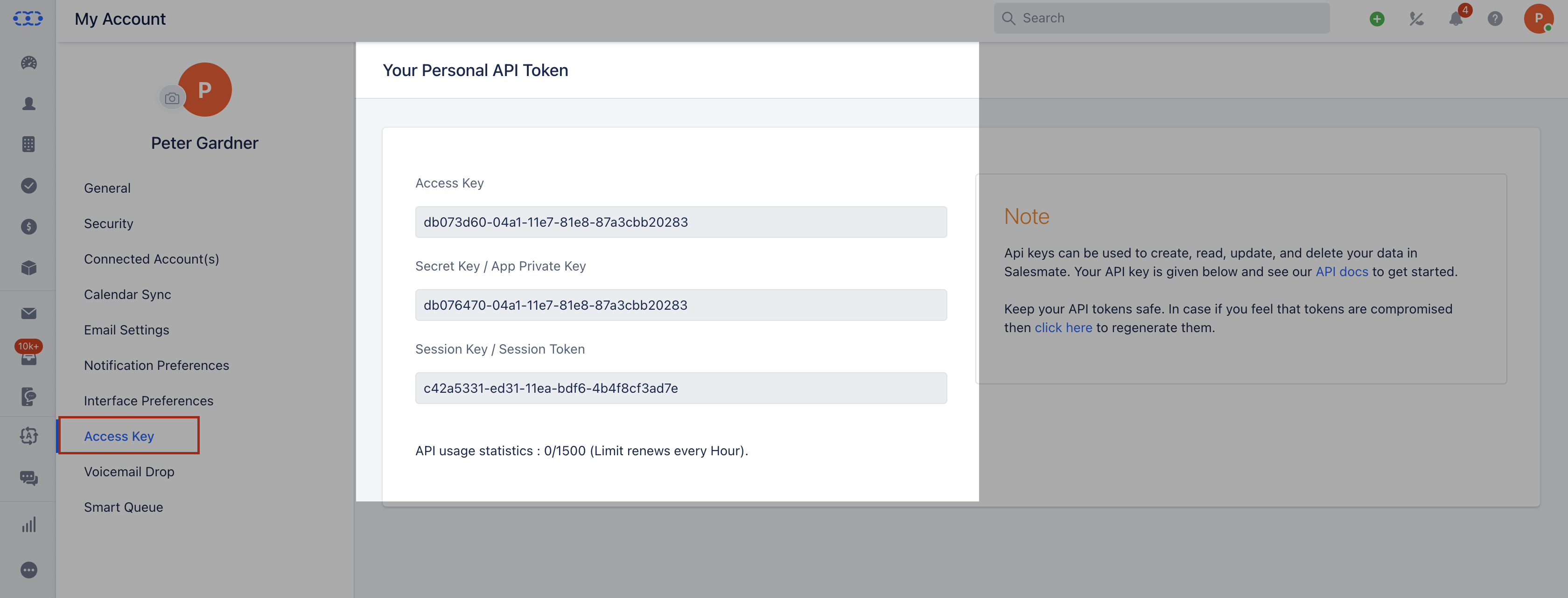Open the Companies building icon in sidebar
This screenshot has height=598, width=1568.
tap(28, 144)
